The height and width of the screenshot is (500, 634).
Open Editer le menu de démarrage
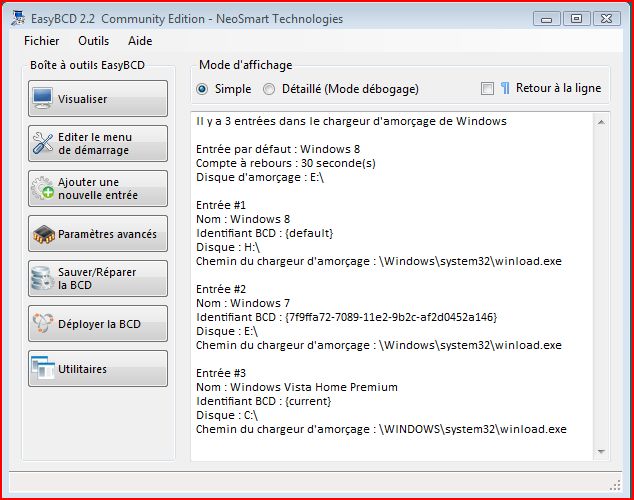tap(98, 143)
